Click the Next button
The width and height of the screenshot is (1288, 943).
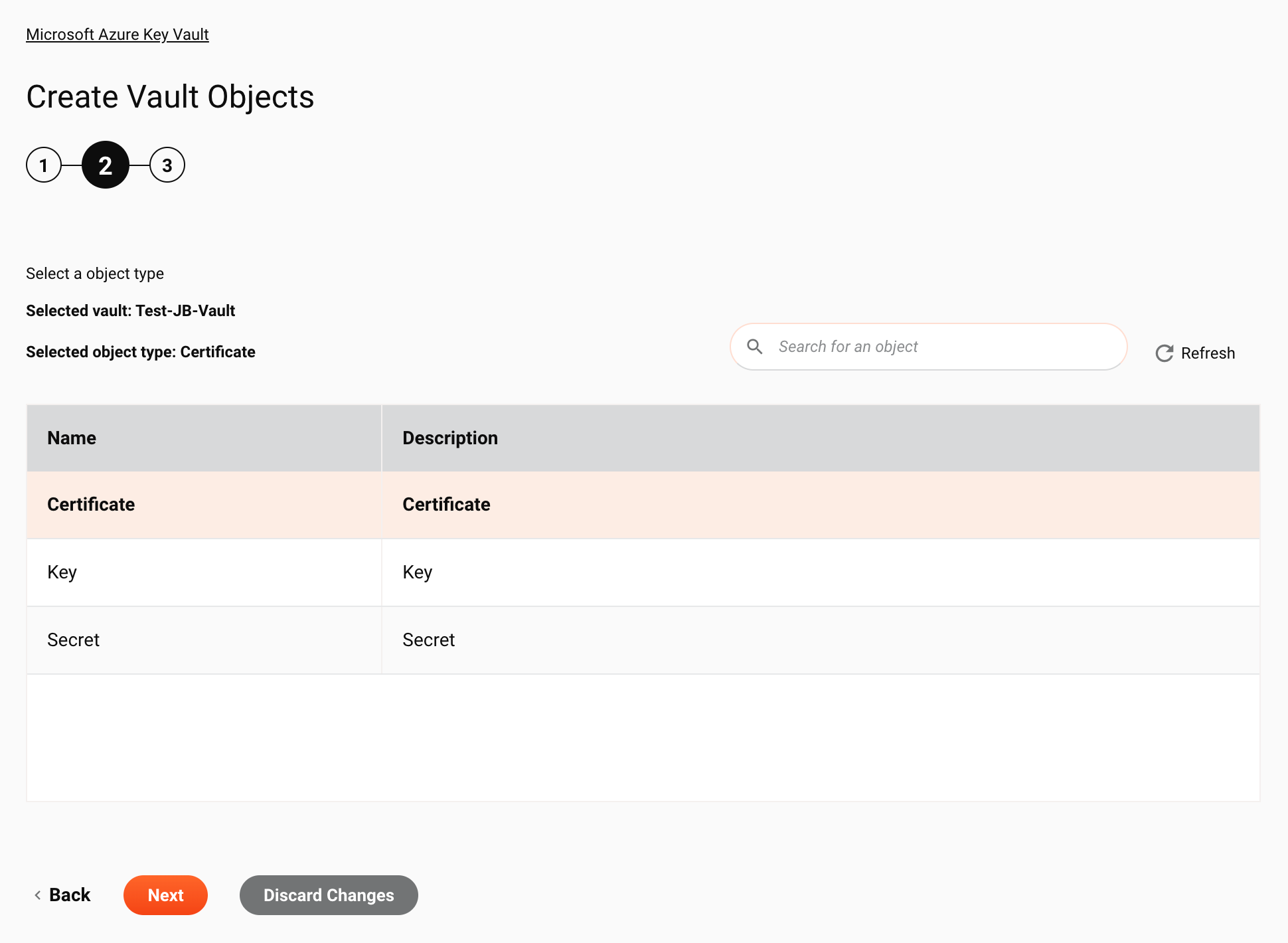[x=166, y=895]
